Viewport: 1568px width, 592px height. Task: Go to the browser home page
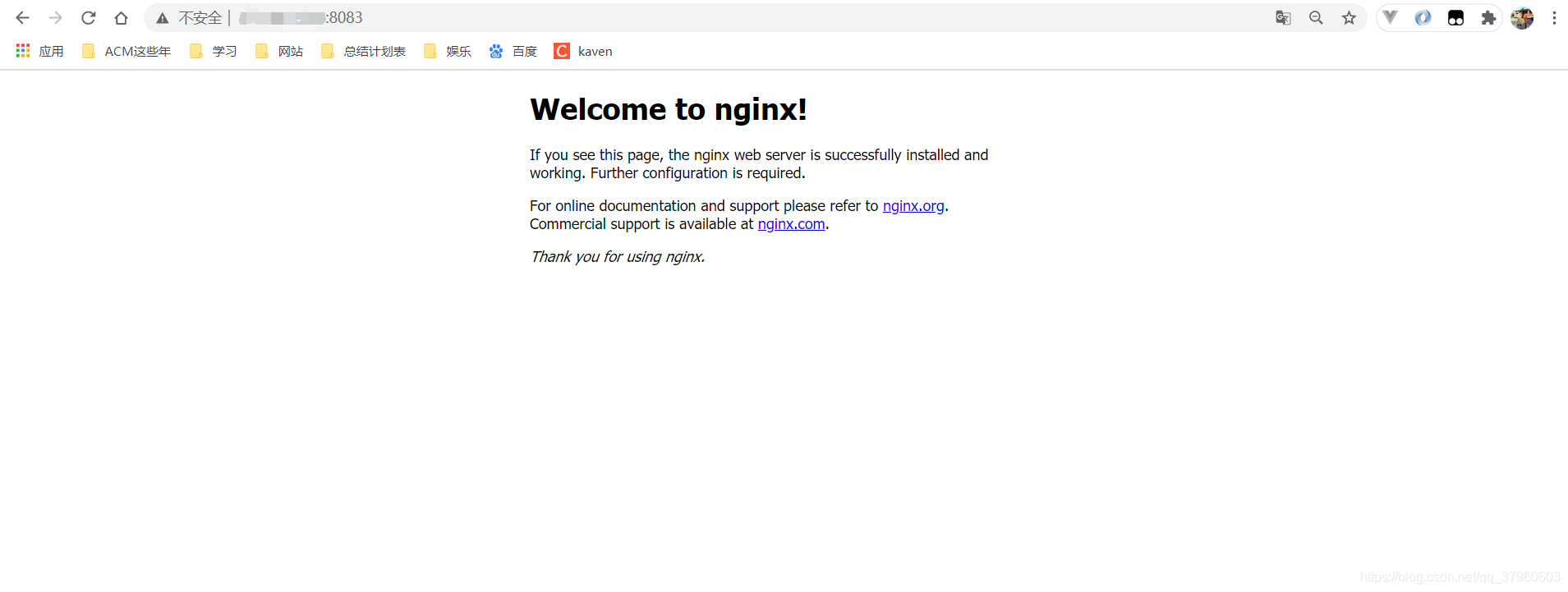122,18
